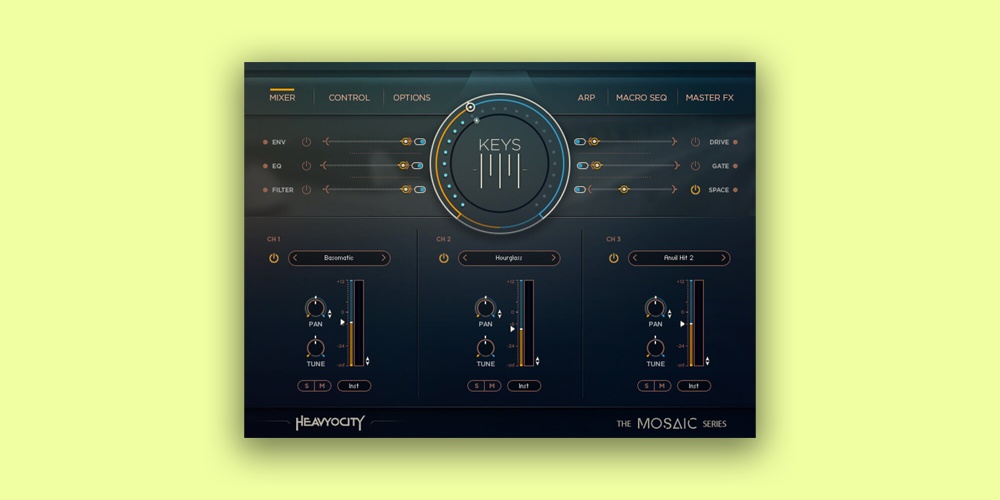
Task: Mute channel 3 with M button
Action: (x=663, y=386)
